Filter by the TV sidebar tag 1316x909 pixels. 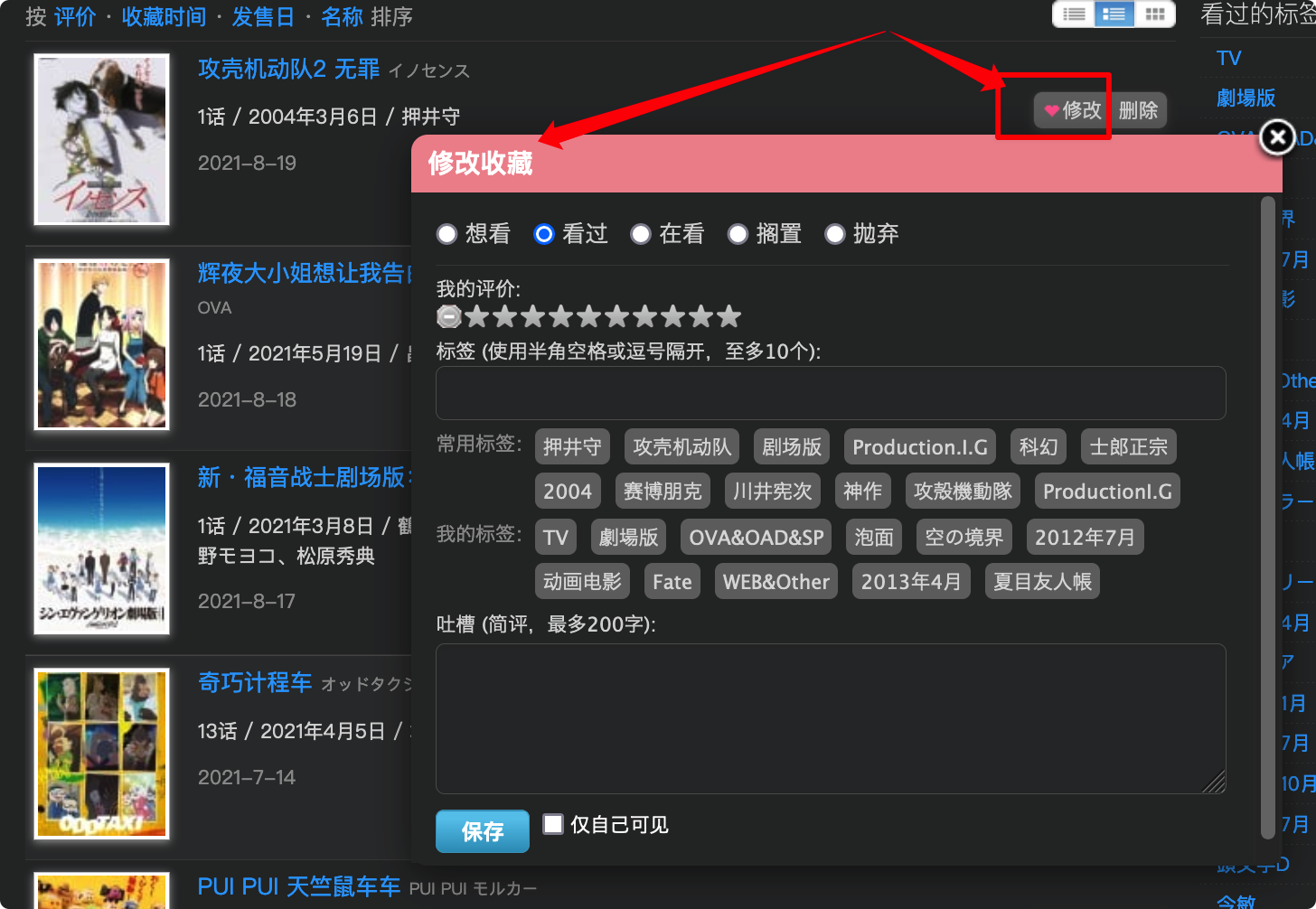[1229, 58]
